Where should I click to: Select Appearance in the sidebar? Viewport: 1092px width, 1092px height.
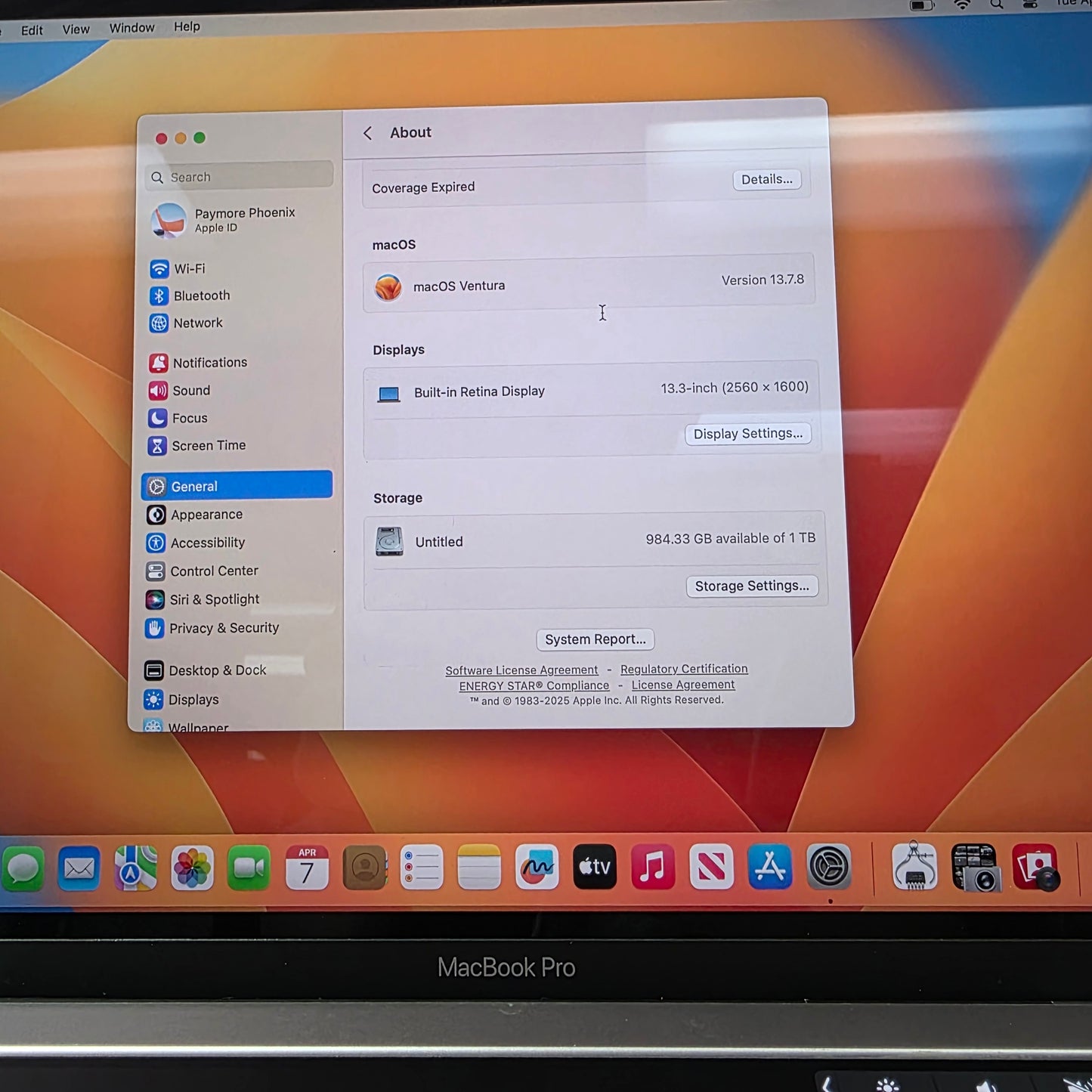206,515
